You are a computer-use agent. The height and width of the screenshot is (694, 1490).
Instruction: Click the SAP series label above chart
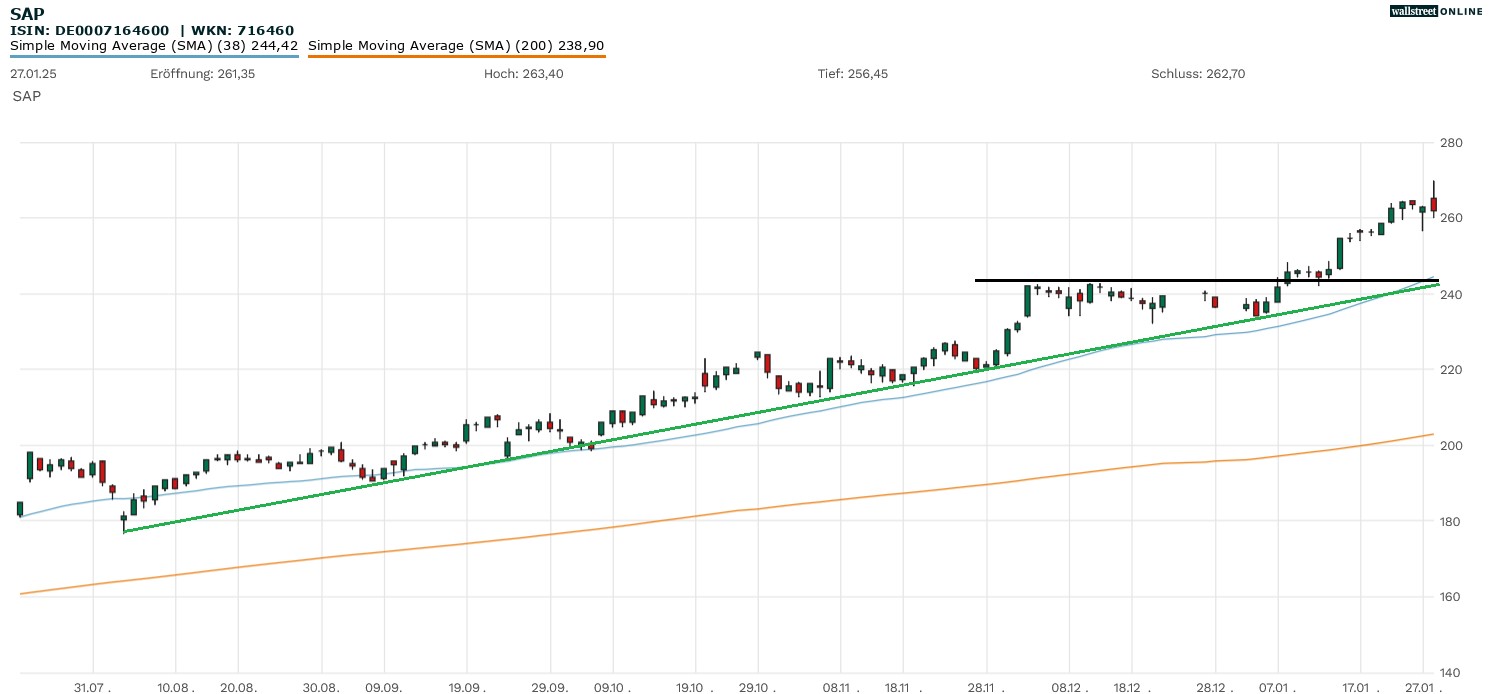pos(27,96)
